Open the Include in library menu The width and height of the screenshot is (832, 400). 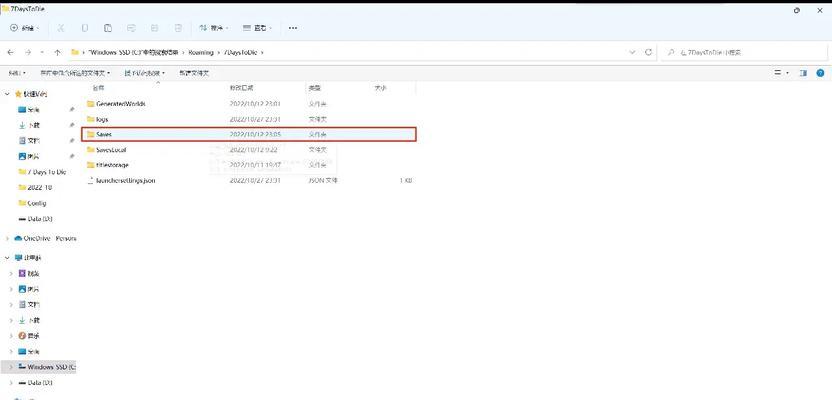75,73
